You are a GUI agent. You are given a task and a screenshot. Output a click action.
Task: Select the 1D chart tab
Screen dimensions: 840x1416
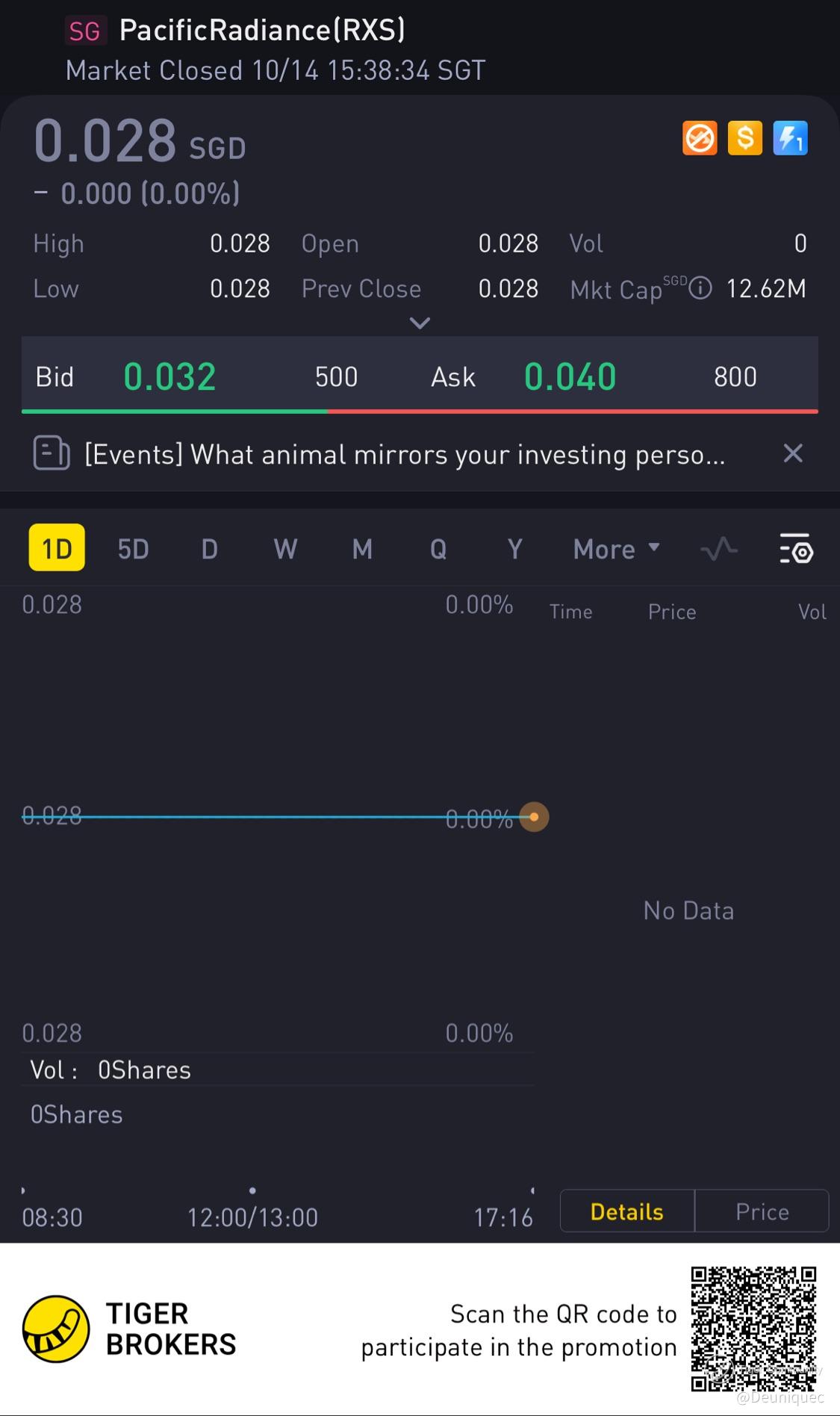click(57, 549)
